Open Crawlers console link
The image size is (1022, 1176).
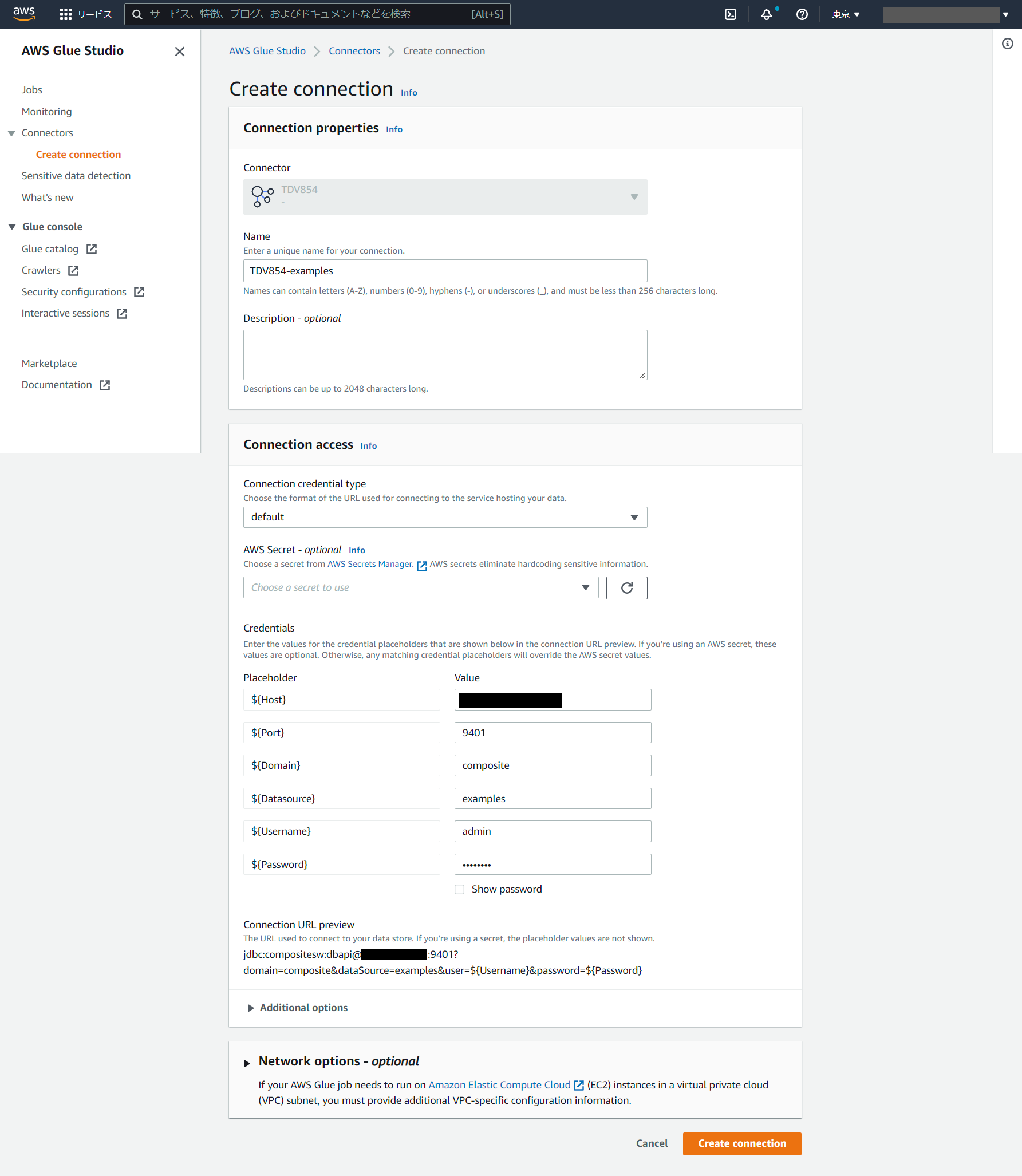[41, 270]
